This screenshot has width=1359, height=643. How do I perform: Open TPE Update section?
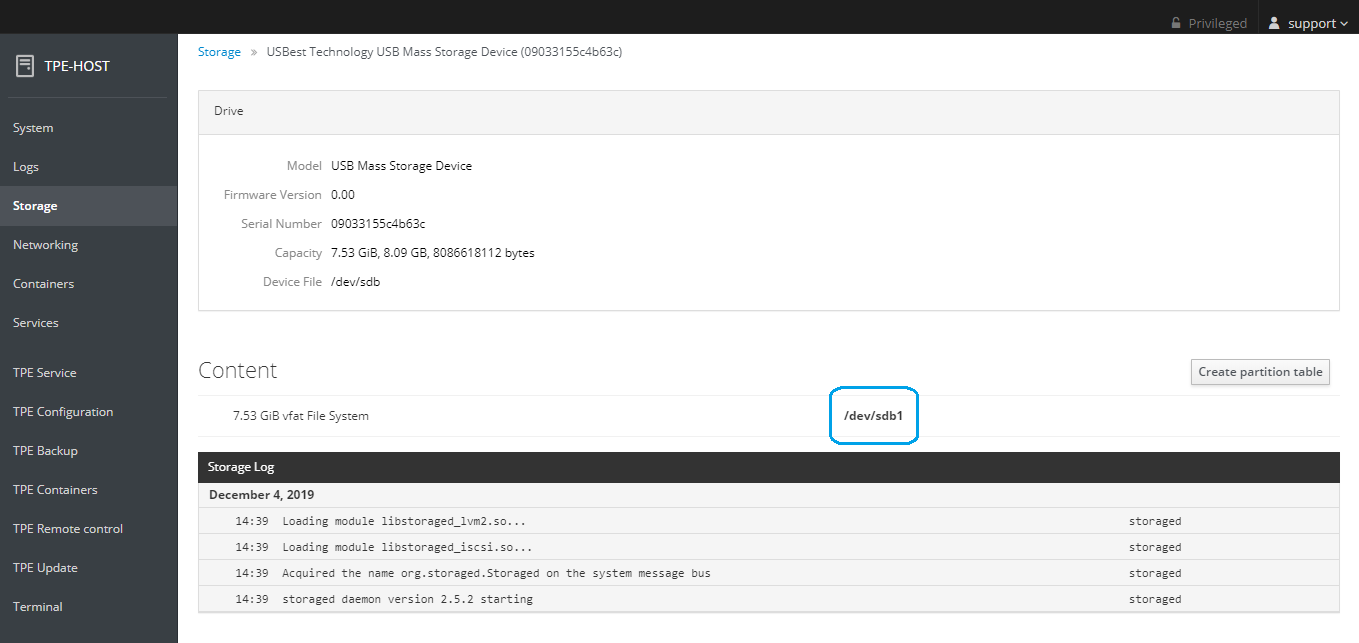tap(45, 568)
